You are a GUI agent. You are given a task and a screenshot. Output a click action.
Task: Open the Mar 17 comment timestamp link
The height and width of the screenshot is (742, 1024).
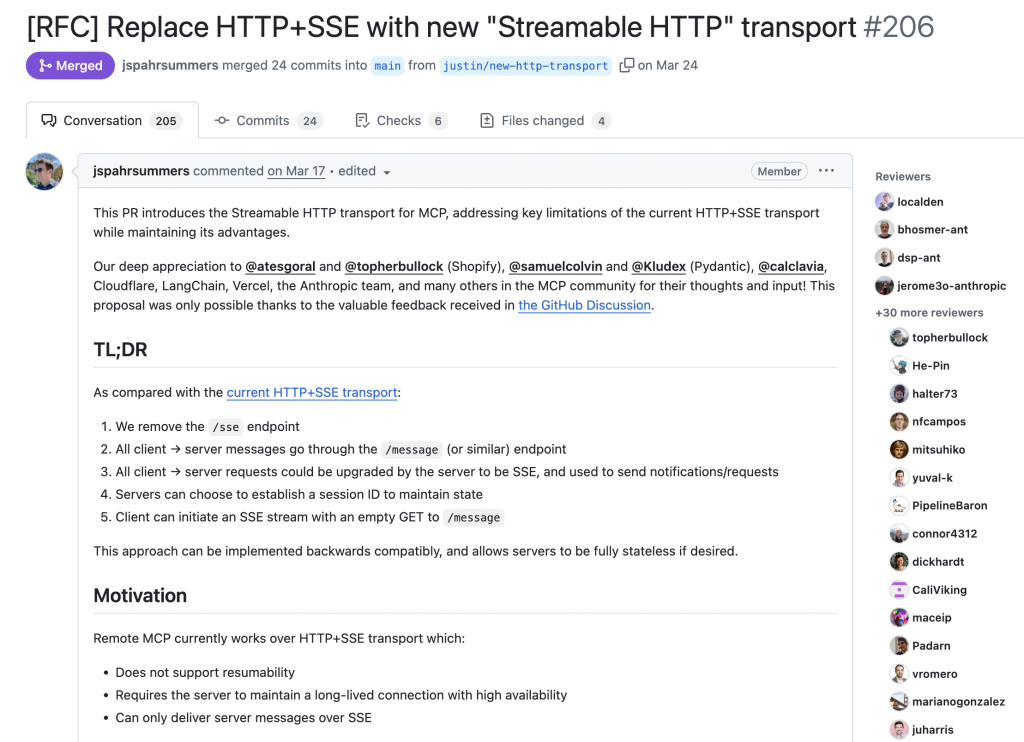296,172
